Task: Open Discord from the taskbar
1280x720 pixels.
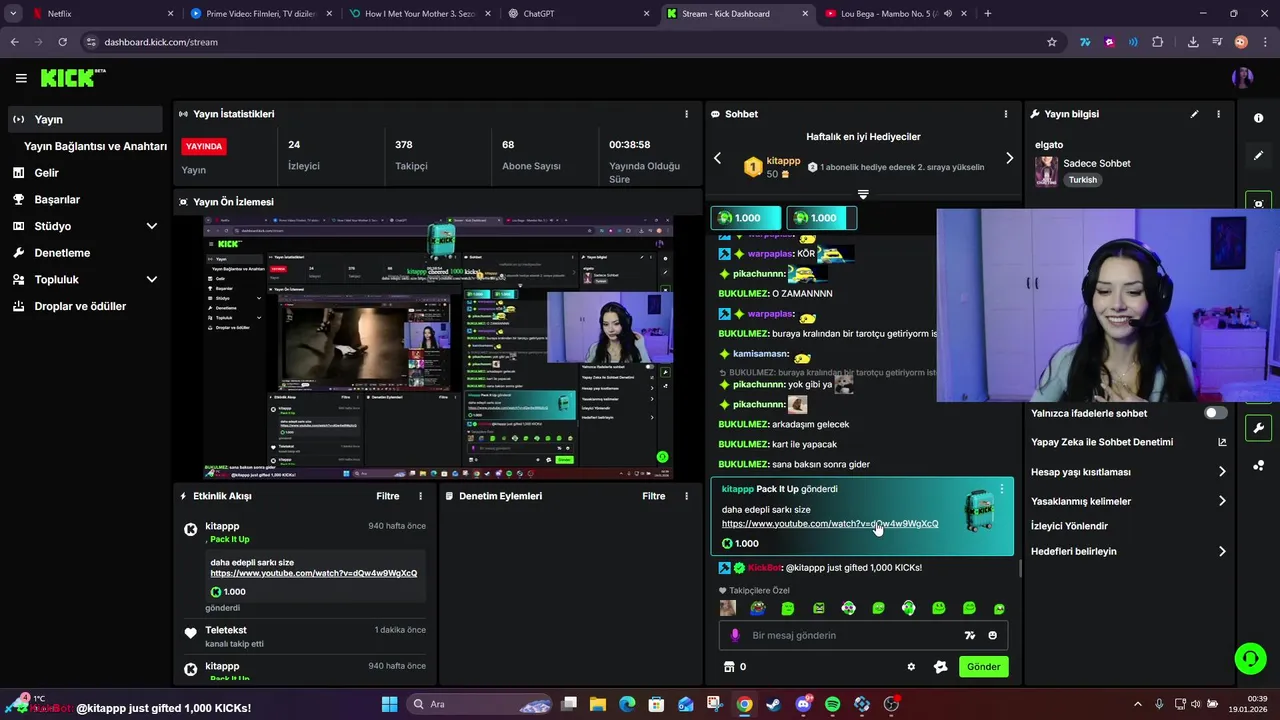Action: tap(803, 704)
